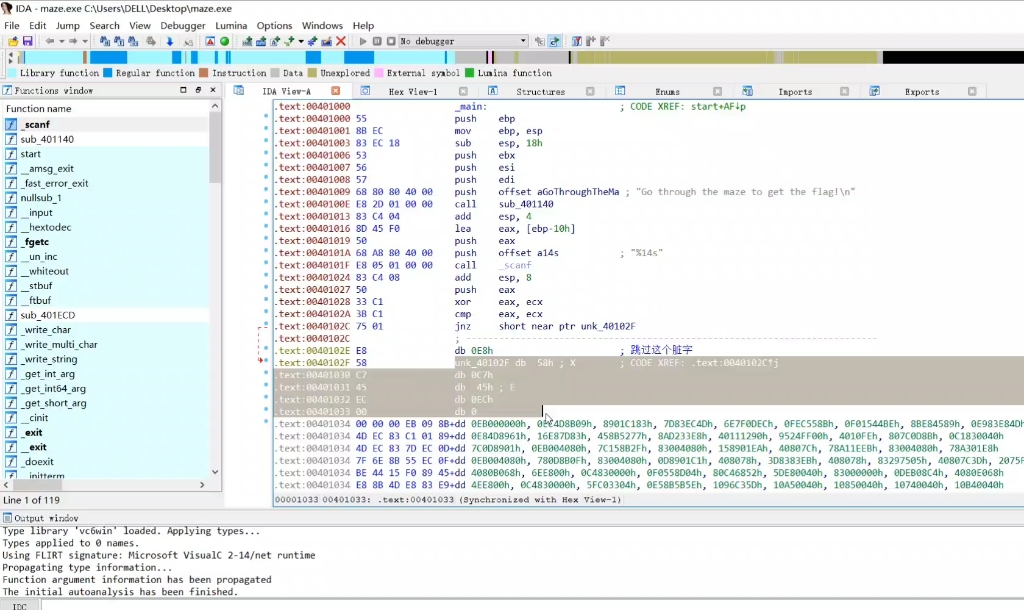1024x610 pixels.
Task: Switch to the Hex View-1 tab
Action: (413, 91)
